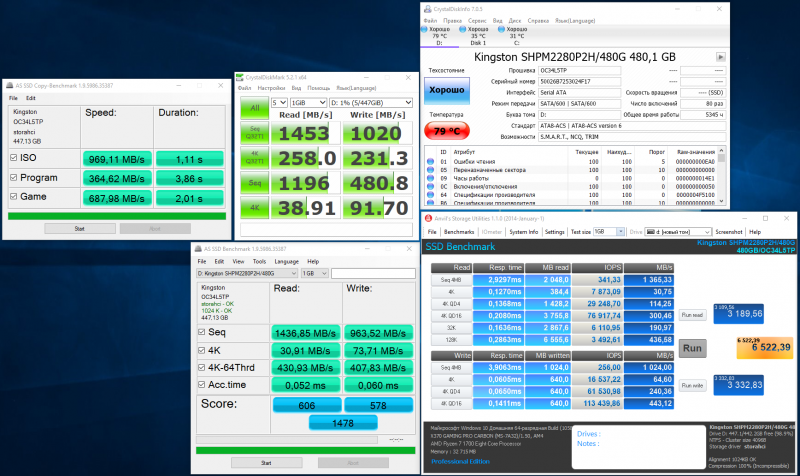Viewport: 800px width, 476px height.
Task: Click Start button in AS SSD Benchmark
Action: [x=266, y=463]
